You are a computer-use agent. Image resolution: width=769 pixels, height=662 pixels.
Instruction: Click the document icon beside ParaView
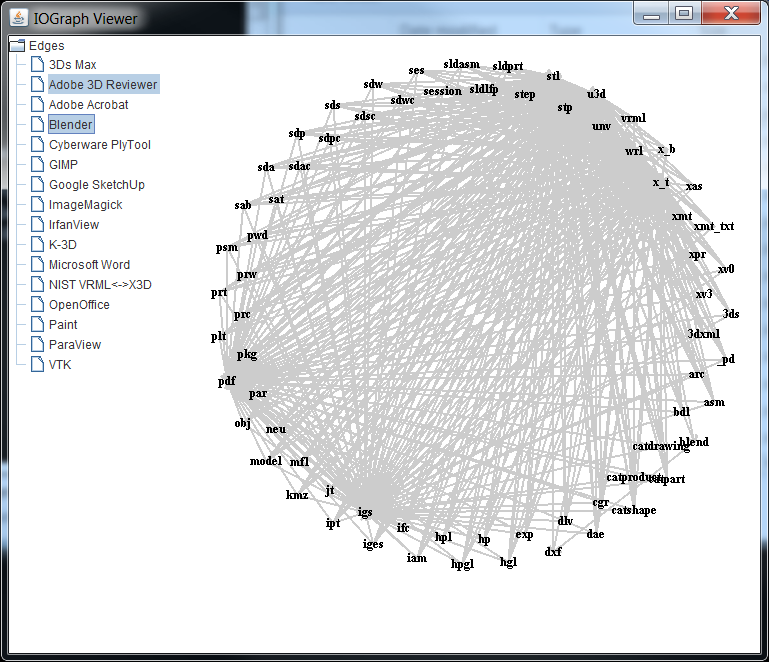coord(37,344)
